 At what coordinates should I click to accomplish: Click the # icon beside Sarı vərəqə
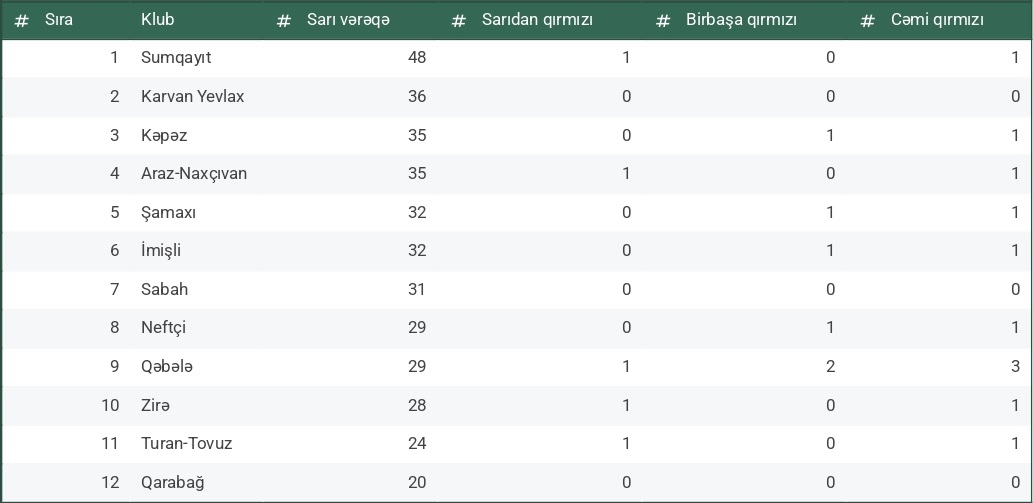click(x=284, y=20)
